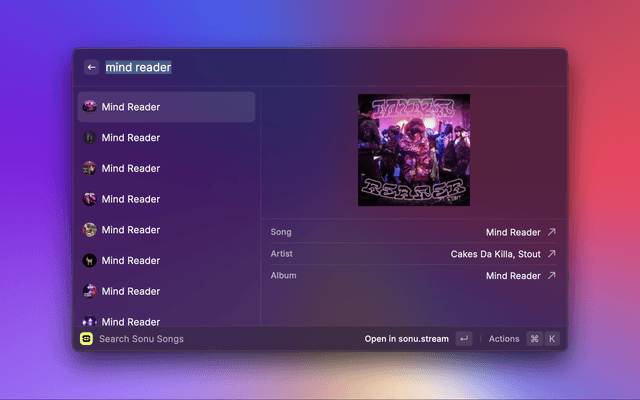Image resolution: width=640 pixels, height=400 pixels.
Task: Open the Actions menu
Action: pyautogui.click(x=504, y=339)
